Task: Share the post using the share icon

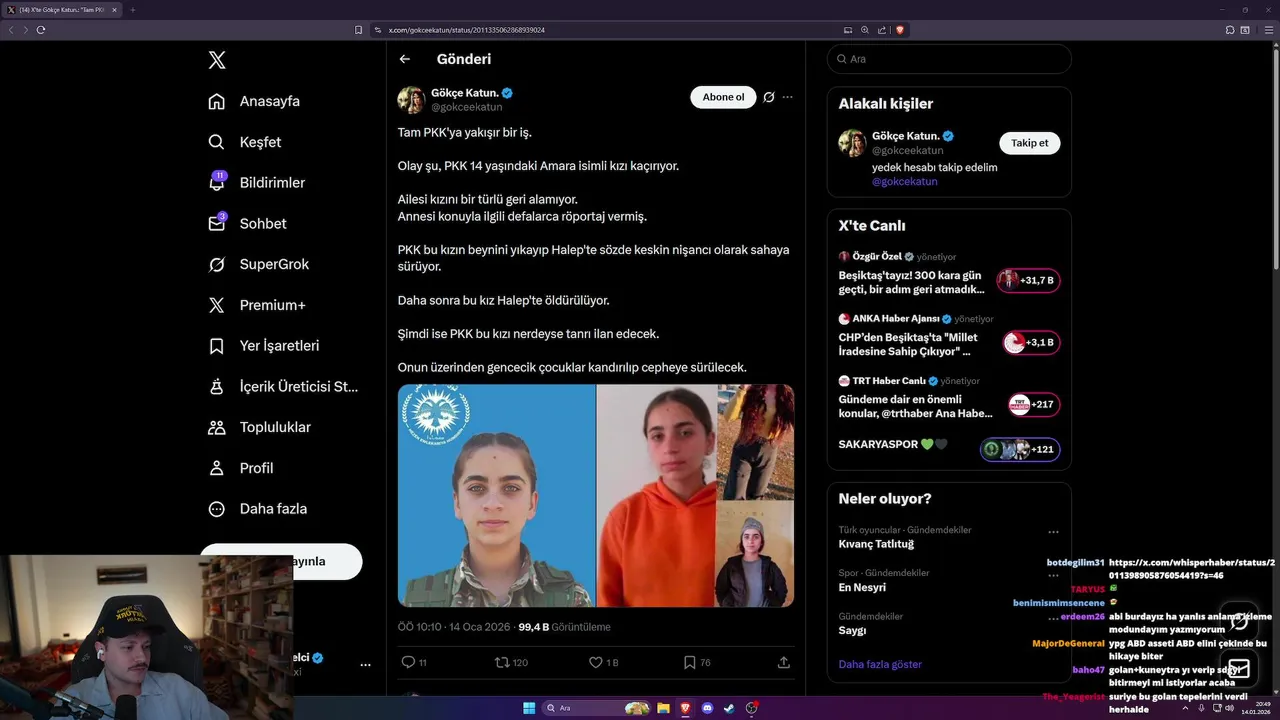Action: coord(784,662)
